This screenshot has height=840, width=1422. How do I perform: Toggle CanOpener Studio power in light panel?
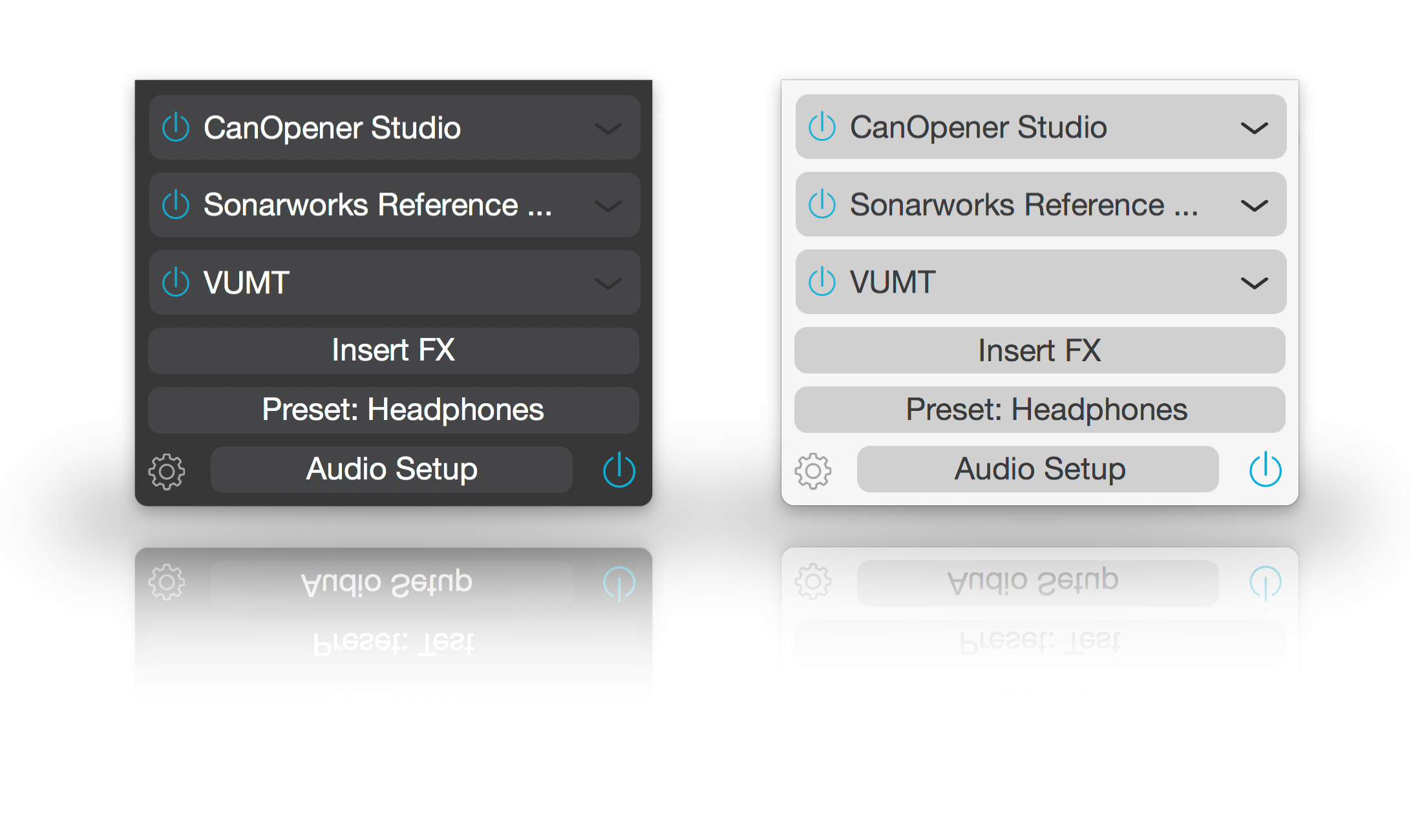(x=822, y=127)
